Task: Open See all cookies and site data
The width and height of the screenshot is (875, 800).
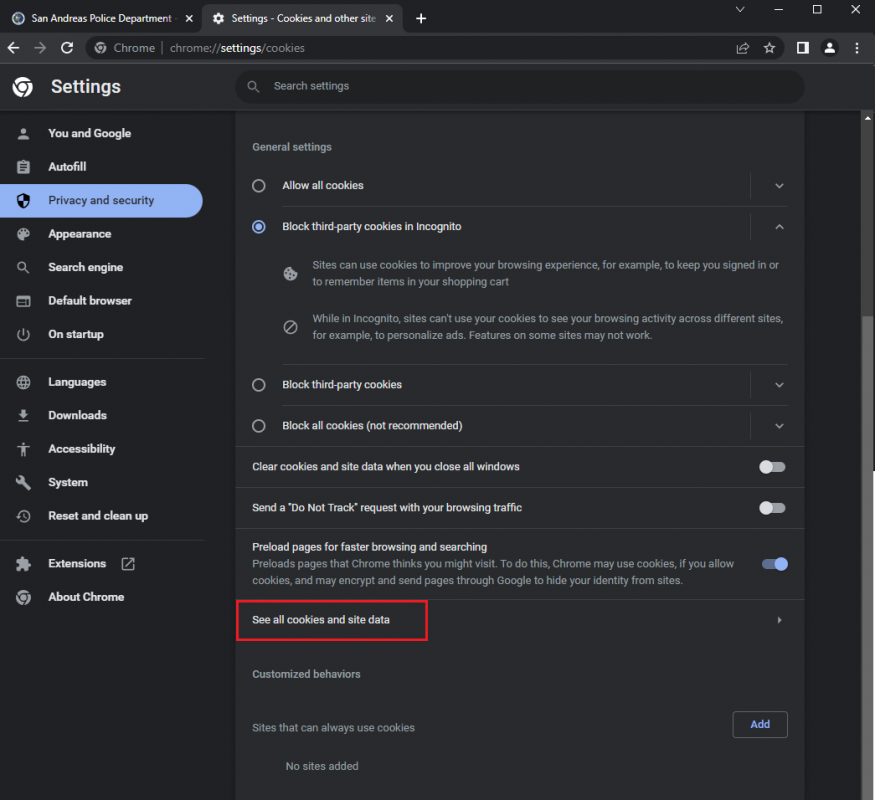Action: tap(520, 620)
